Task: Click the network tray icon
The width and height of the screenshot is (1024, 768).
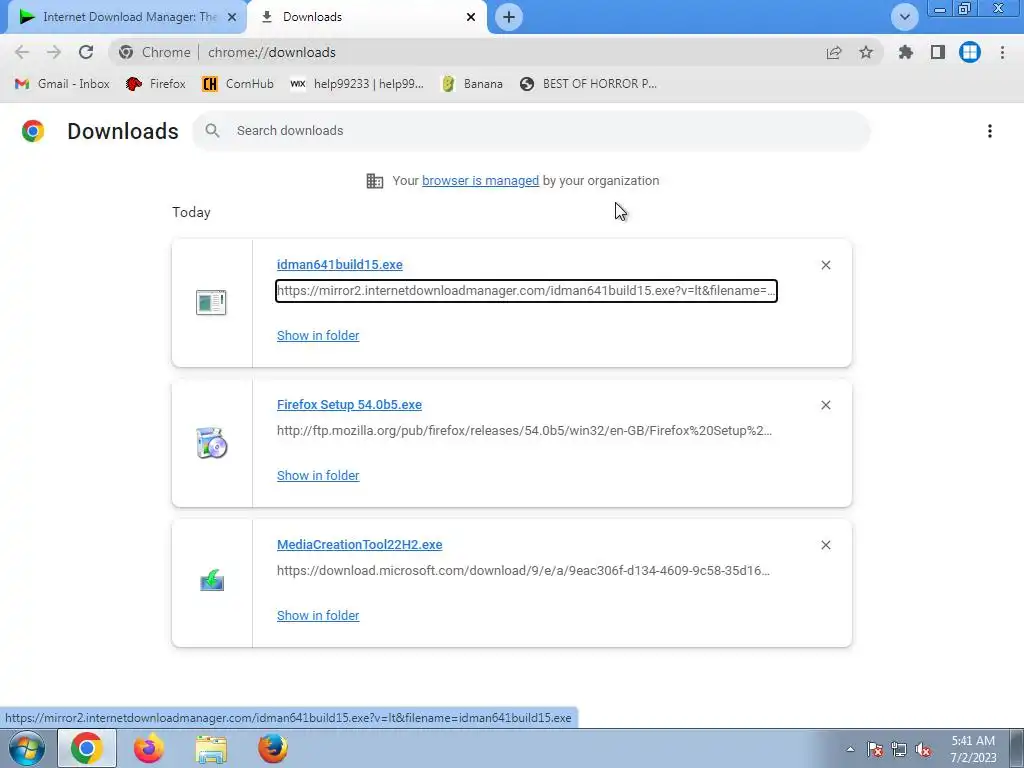Action: [899, 749]
